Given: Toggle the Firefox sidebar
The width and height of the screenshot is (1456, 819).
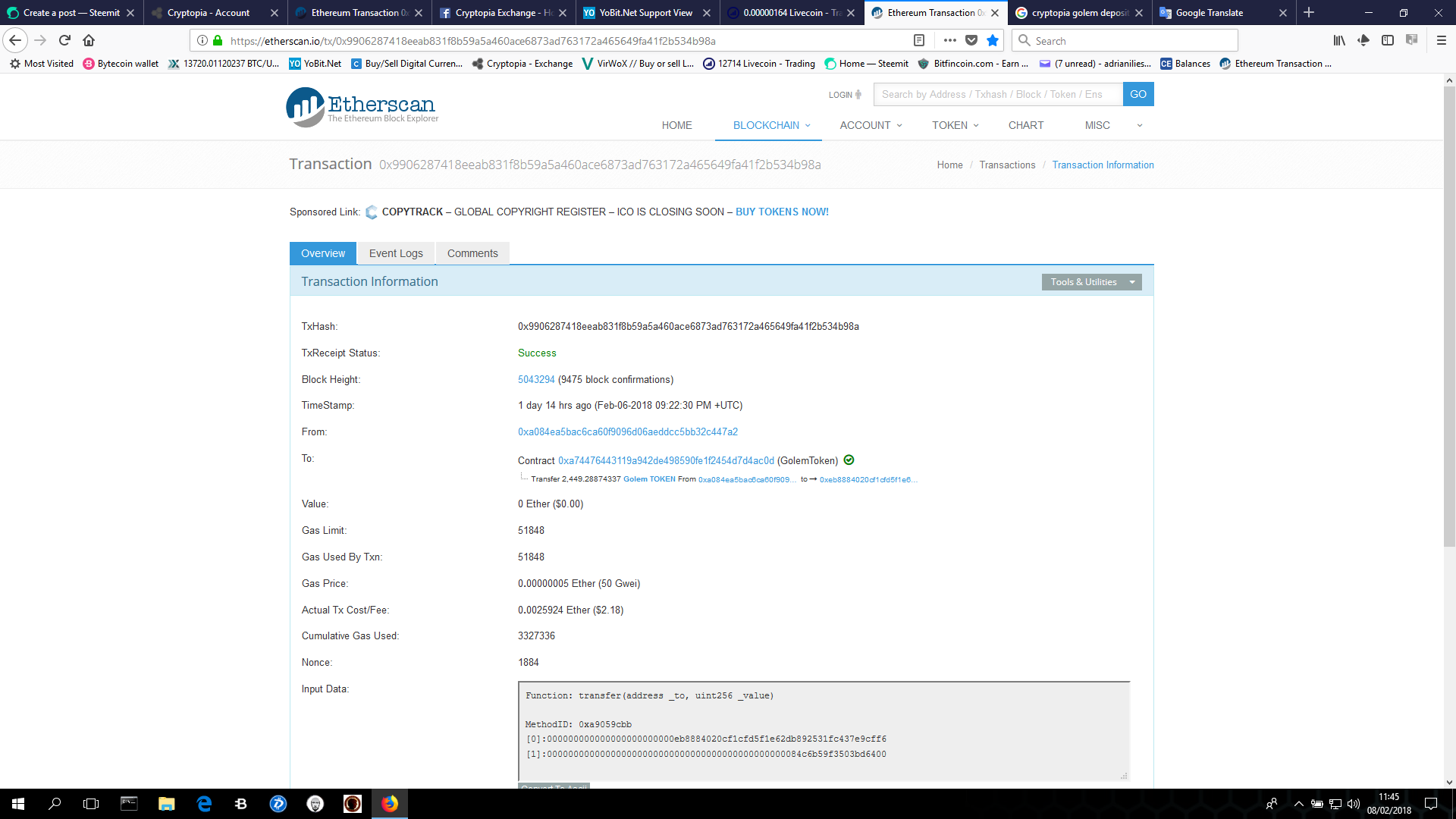Looking at the screenshot, I should 1389,40.
